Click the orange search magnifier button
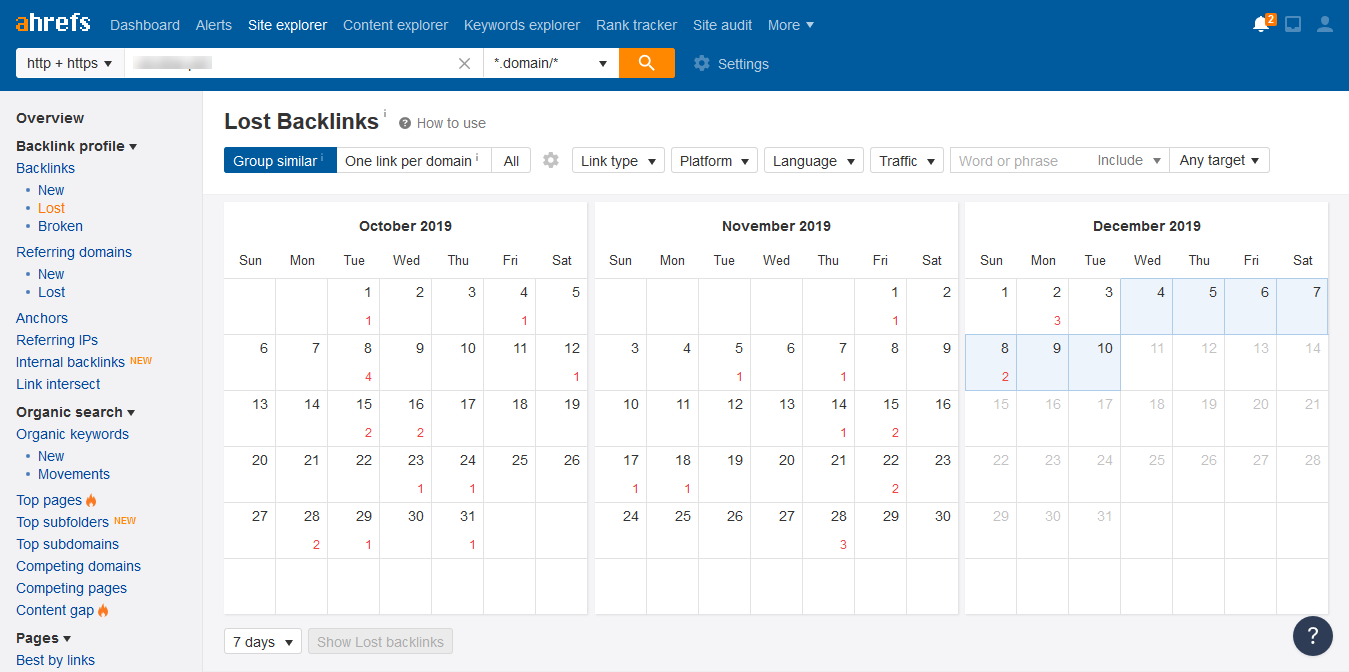 646,63
